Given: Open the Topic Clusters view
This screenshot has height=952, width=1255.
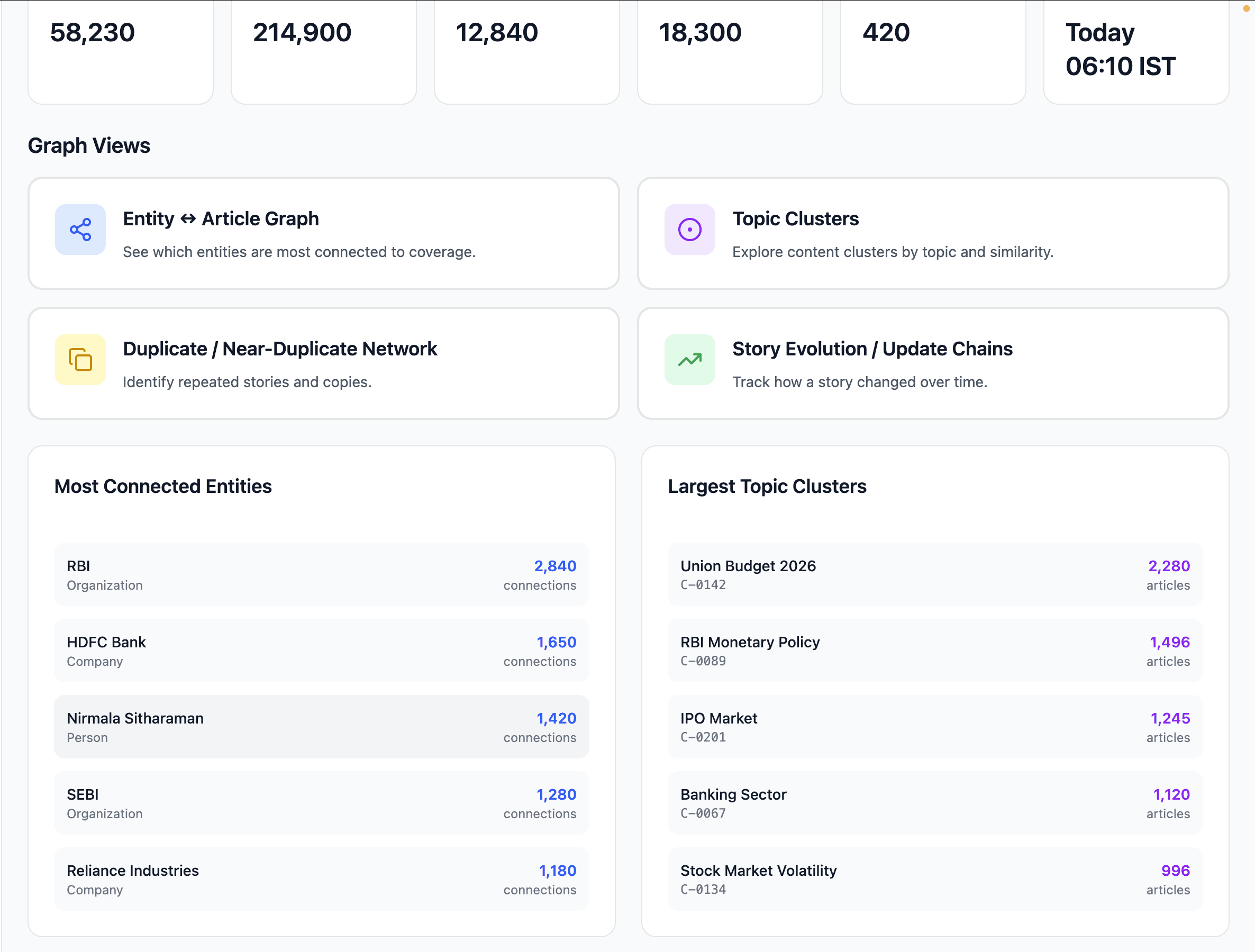Looking at the screenshot, I should coord(932,233).
